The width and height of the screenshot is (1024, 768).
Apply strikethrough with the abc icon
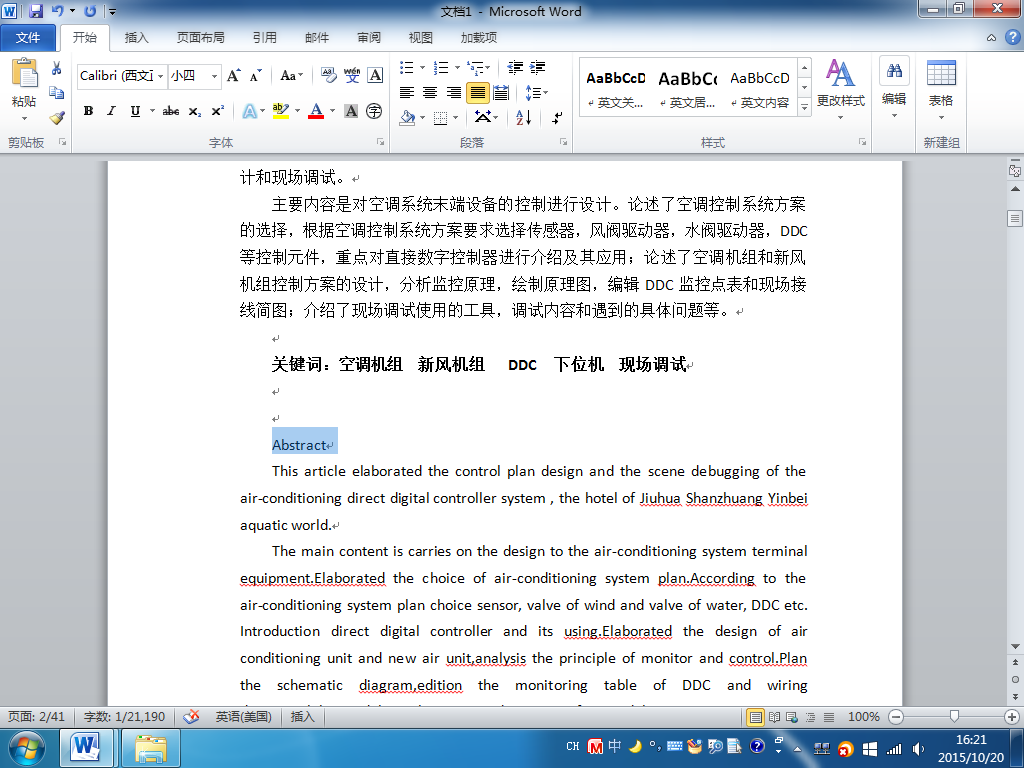171,111
